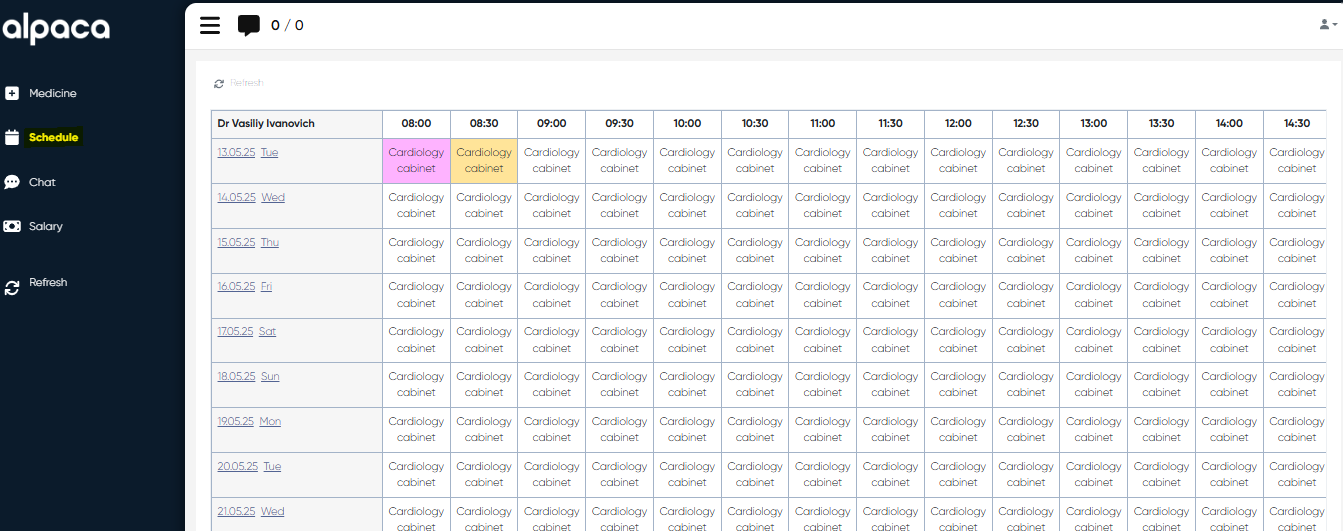Click the small Refresh link above the table

(x=246, y=83)
